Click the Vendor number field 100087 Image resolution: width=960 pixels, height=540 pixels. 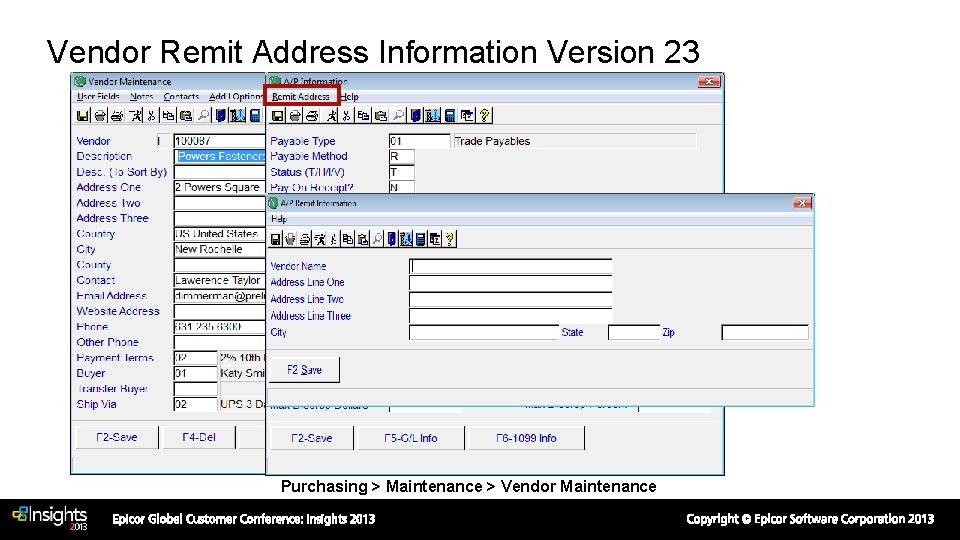(x=219, y=141)
